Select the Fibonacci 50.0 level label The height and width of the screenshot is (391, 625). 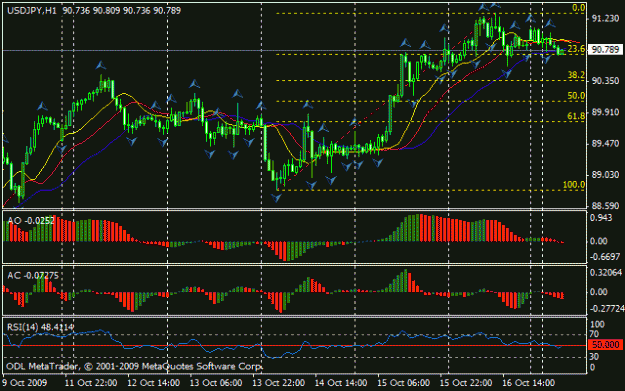[x=576, y=96]
